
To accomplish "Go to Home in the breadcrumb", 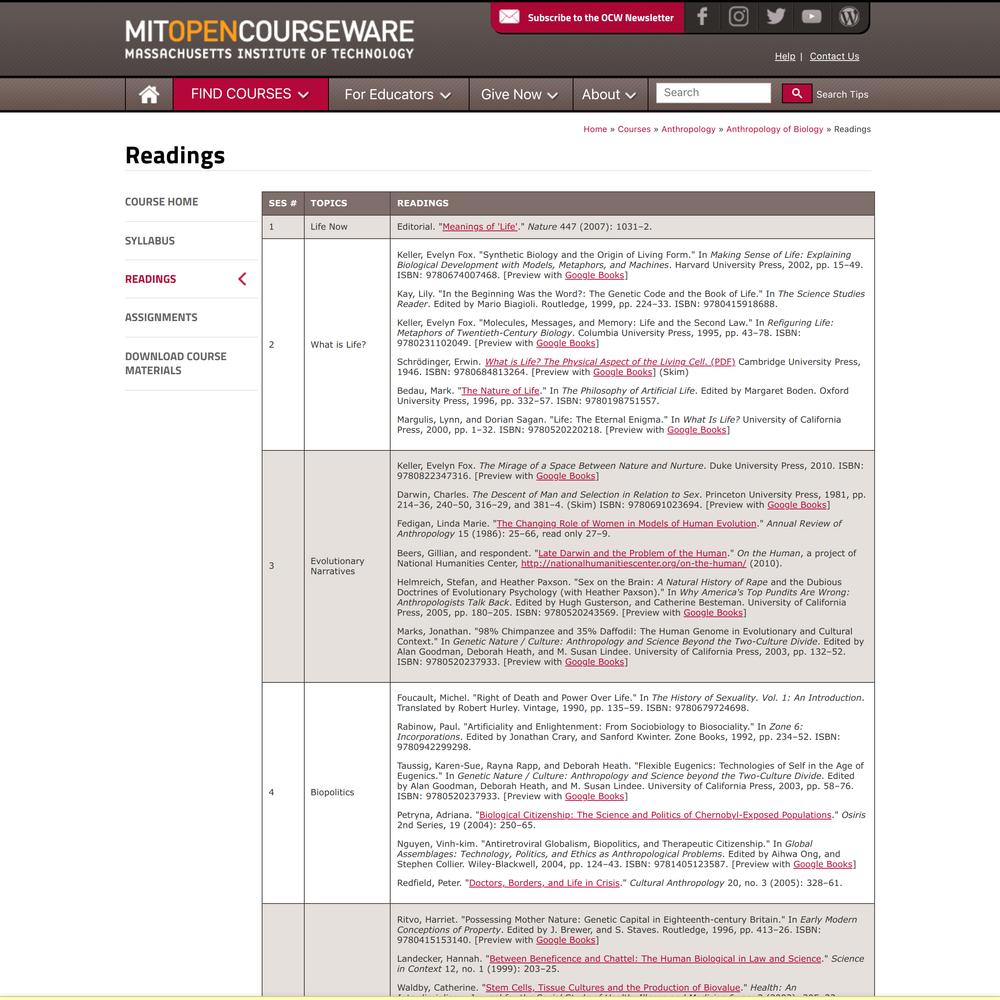I will [x=595, y=129].
